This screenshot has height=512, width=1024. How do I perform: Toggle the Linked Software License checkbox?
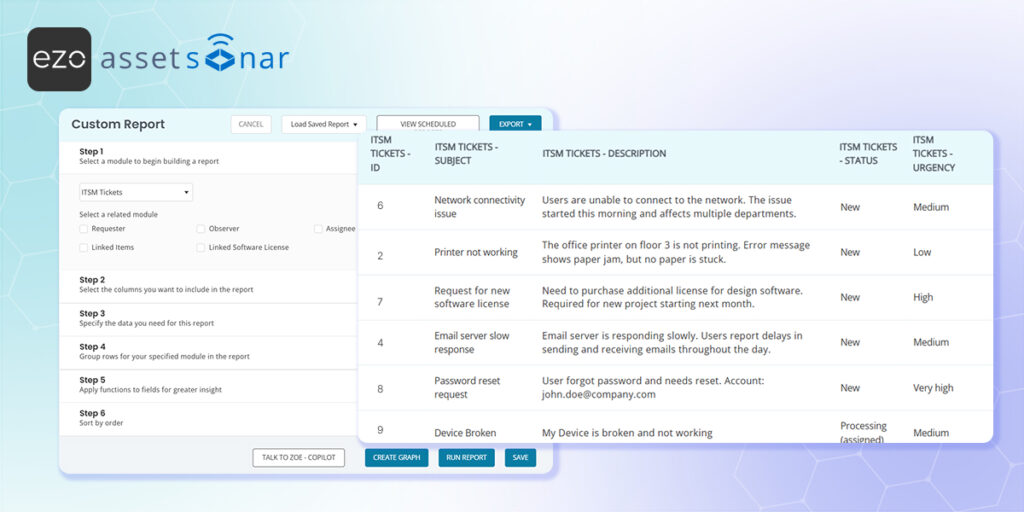(201, 247)
